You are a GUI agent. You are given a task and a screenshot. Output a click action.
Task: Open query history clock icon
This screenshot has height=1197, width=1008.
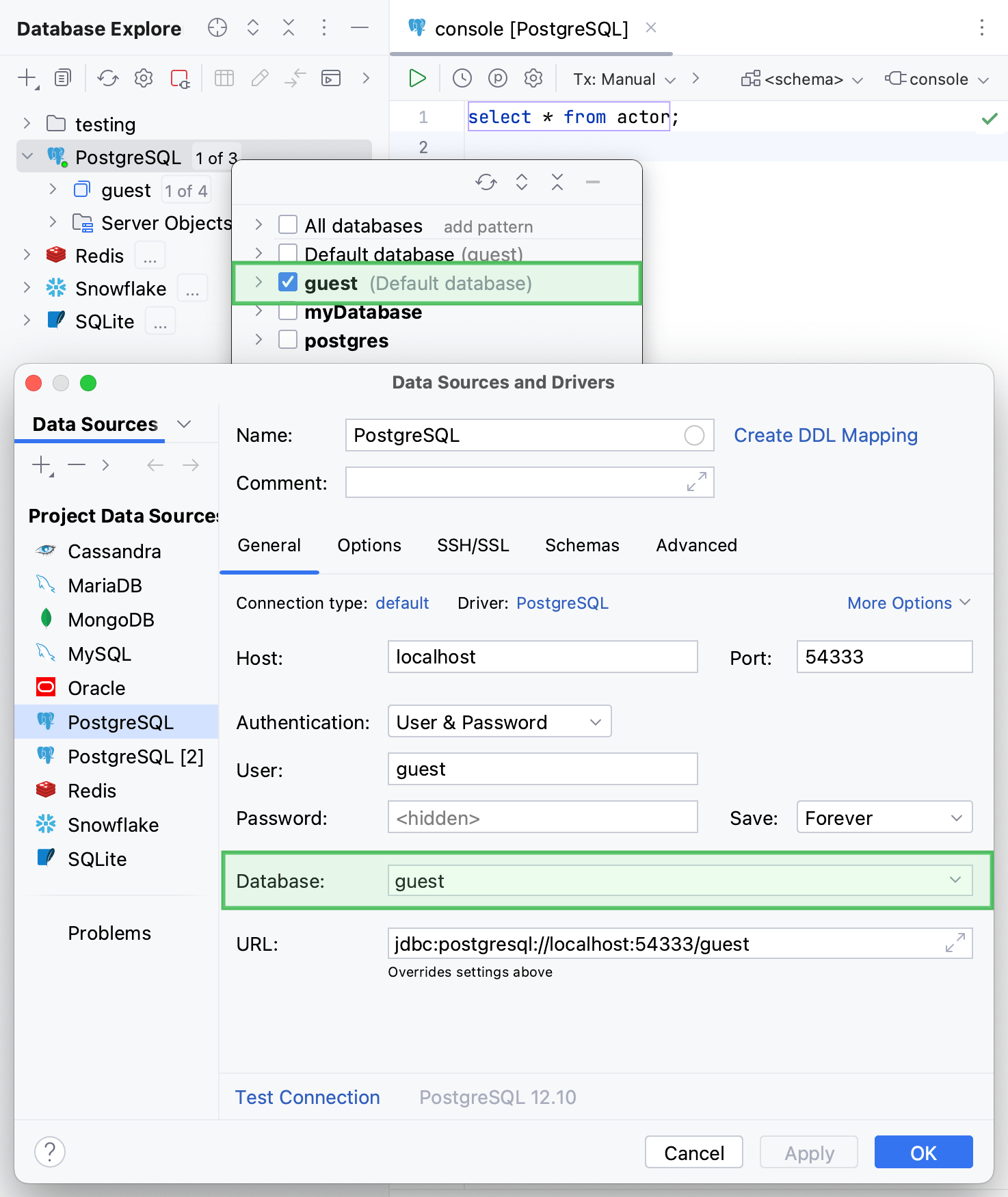pyautogui.click(x=462, y=79)
